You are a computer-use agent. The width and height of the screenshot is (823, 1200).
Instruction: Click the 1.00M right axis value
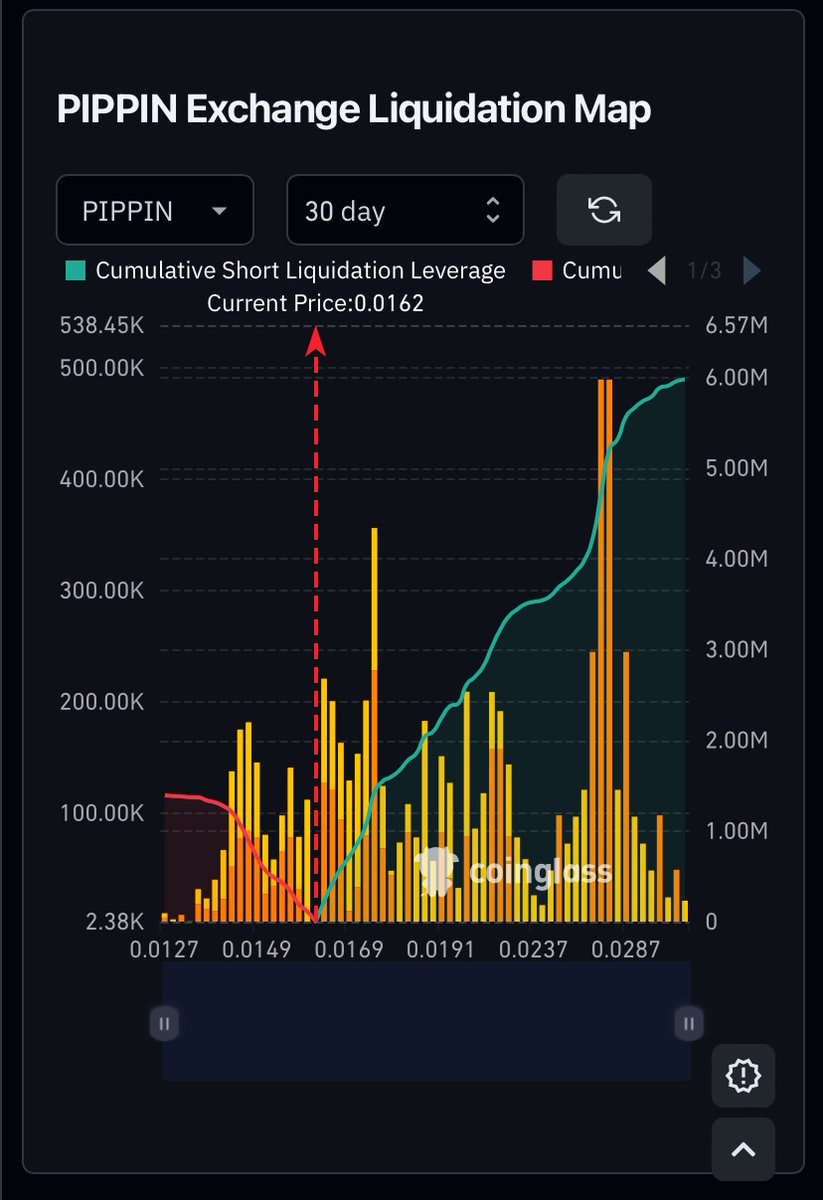point(736,831)
